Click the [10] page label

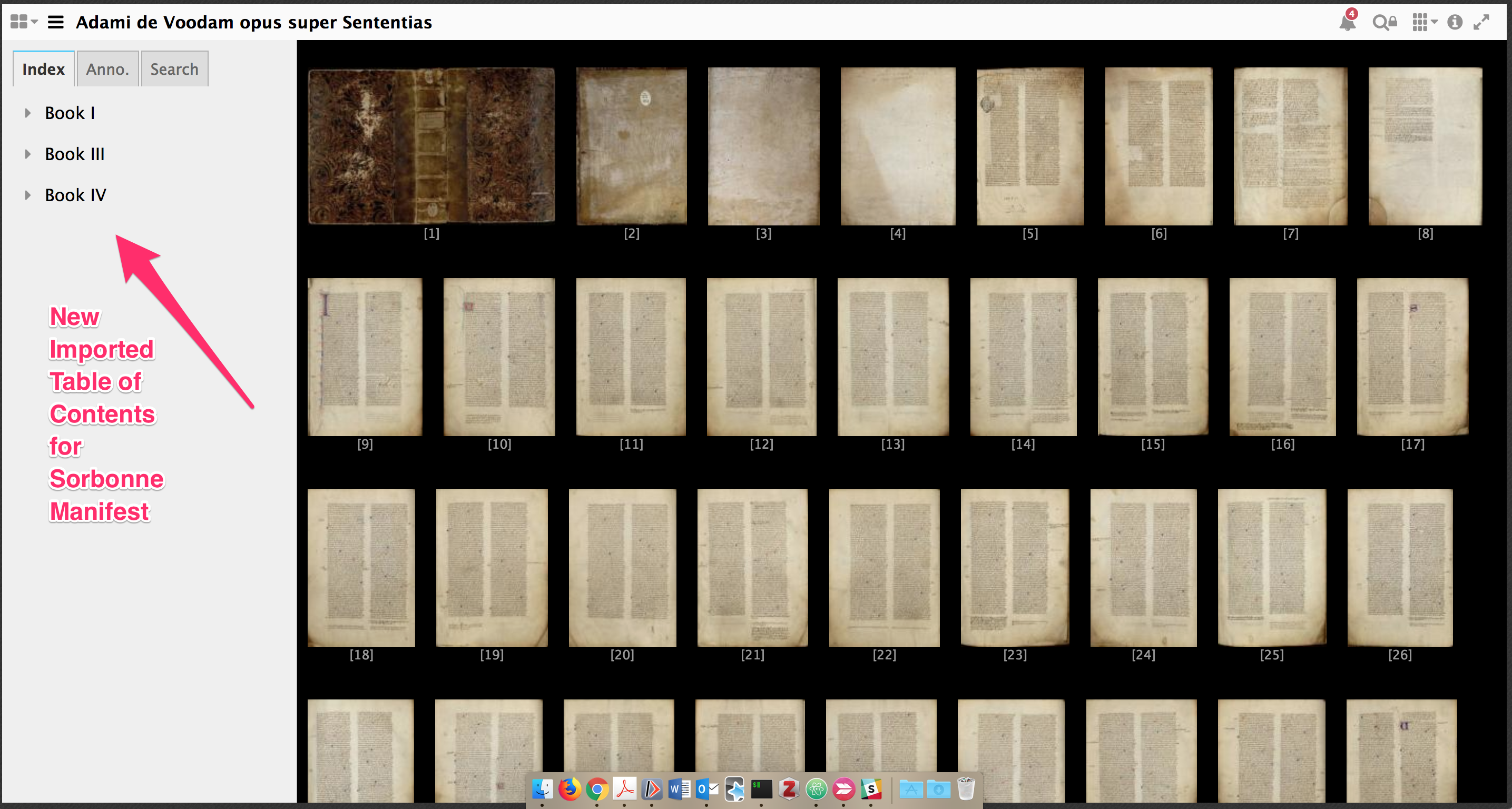pyautogui.click(x=499, y=444)
